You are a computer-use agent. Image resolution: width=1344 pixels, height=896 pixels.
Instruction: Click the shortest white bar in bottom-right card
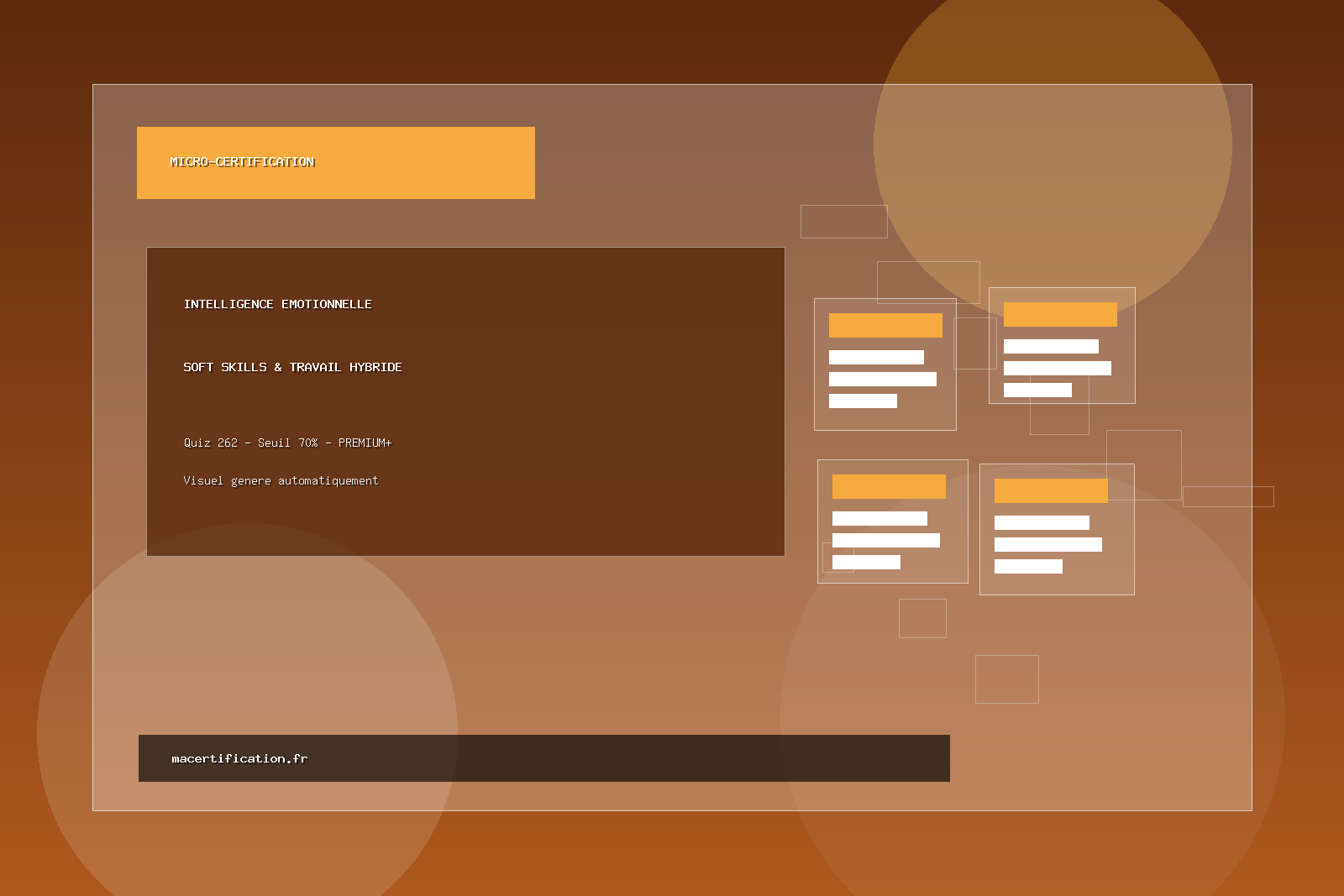coord(1028,567)
